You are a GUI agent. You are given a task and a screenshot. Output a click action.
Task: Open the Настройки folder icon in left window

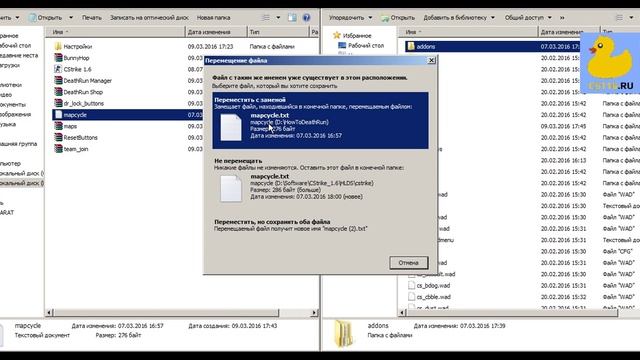[58, 47]
